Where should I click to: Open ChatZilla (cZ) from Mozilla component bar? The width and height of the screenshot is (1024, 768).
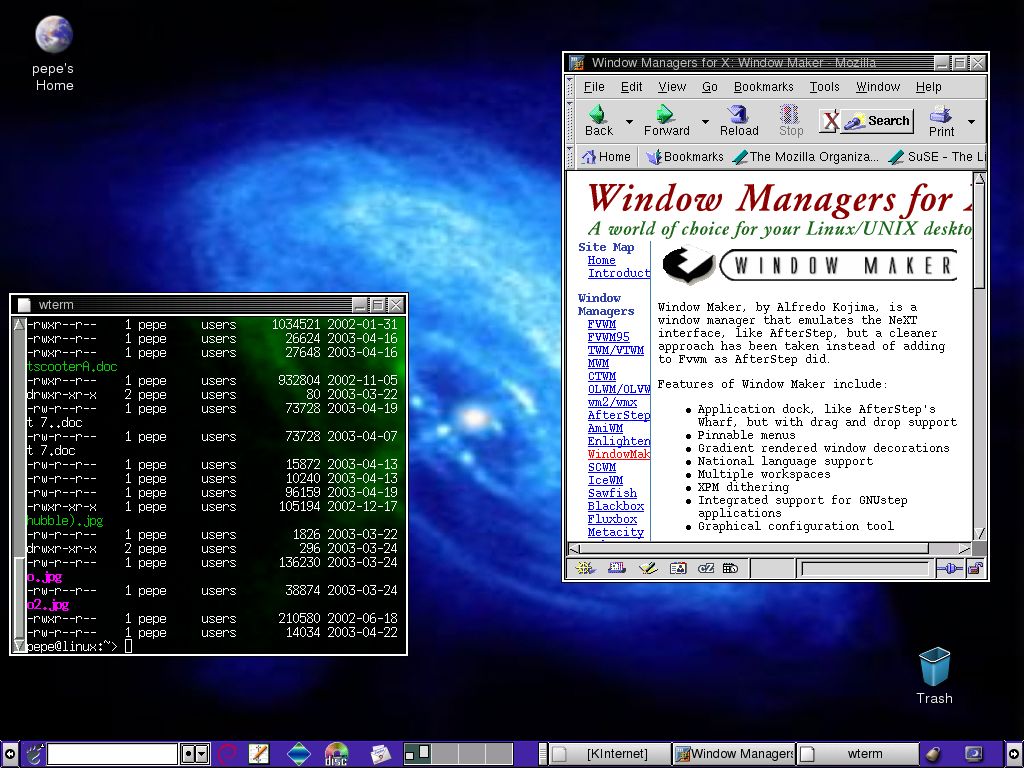click(x=706, y=568)
